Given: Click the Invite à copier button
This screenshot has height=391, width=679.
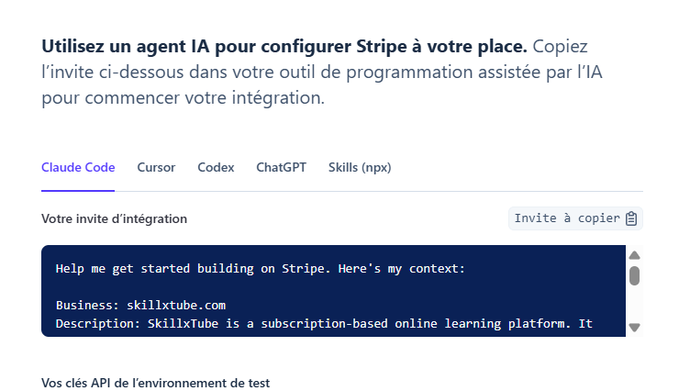Looking at the screenshot, I should click(x=575, y=218).
